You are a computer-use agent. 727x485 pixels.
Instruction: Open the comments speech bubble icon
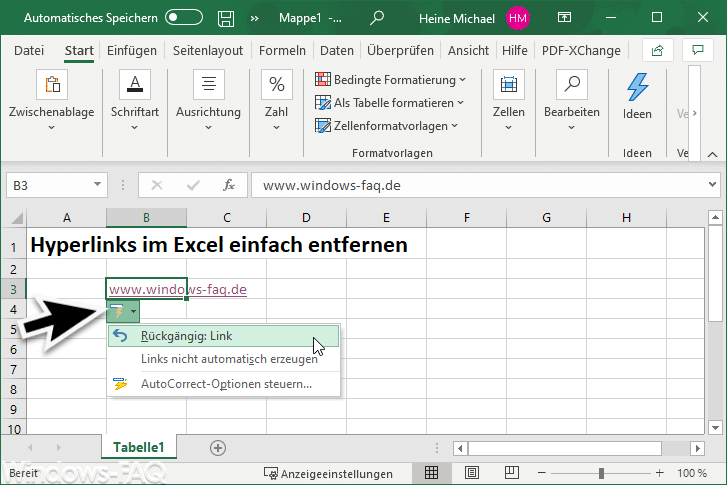698,50
